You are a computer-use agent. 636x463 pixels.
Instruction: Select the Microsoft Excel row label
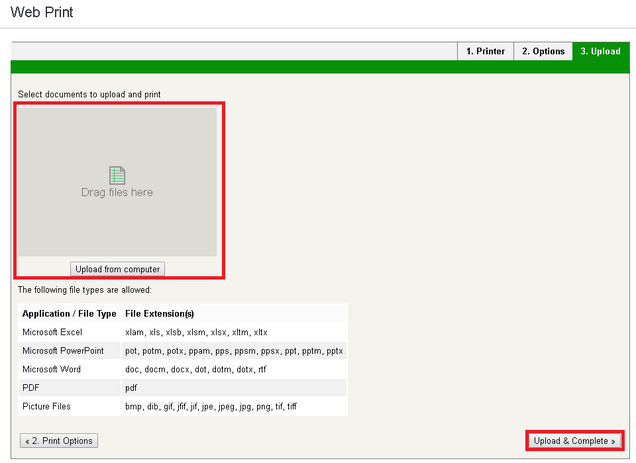point(52,332)
